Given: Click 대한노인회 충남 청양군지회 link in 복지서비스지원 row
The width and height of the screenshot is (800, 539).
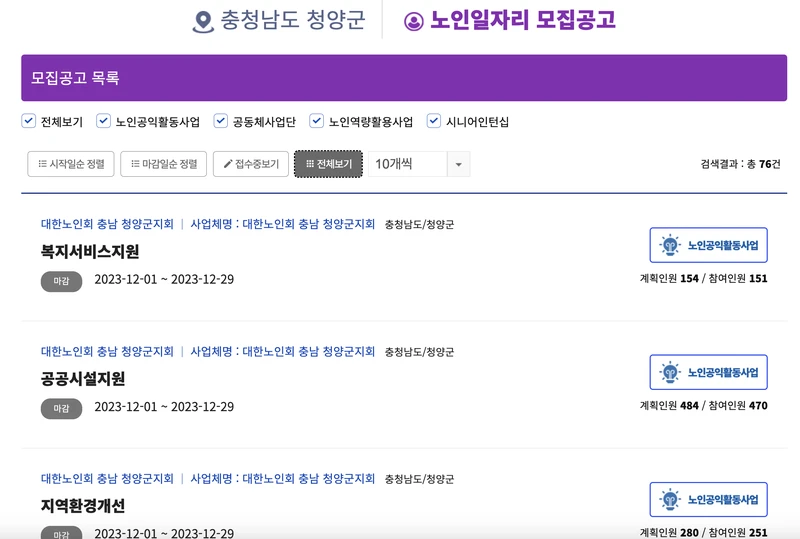Looking at the screenshot, I should pyautogui.click(x=107, y=224).
